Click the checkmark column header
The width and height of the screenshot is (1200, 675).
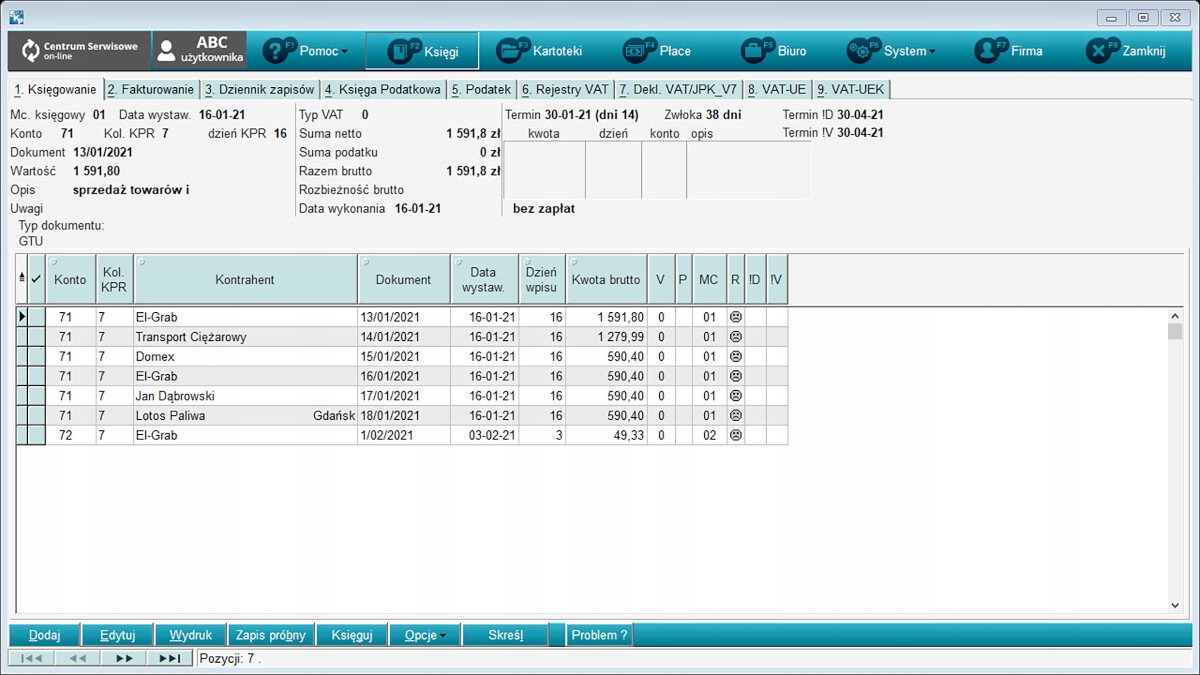click(x=37, y=280)
